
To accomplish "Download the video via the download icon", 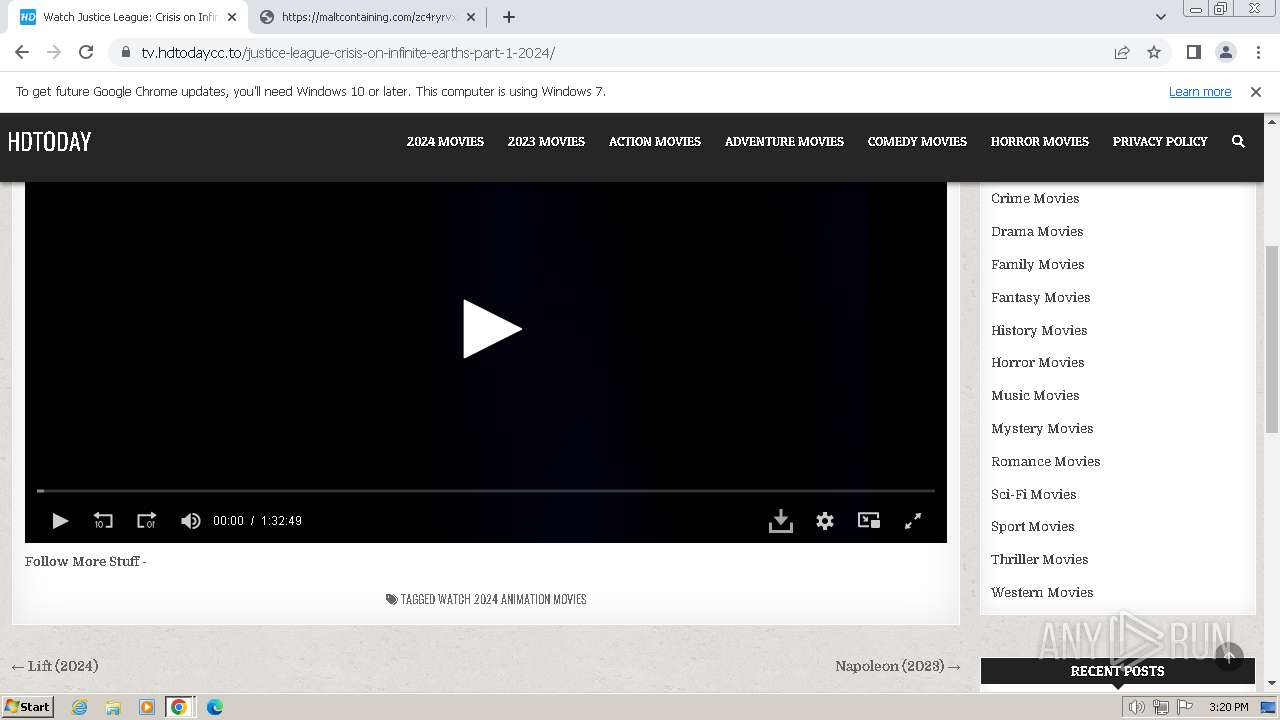I will [x=781, y=520].
